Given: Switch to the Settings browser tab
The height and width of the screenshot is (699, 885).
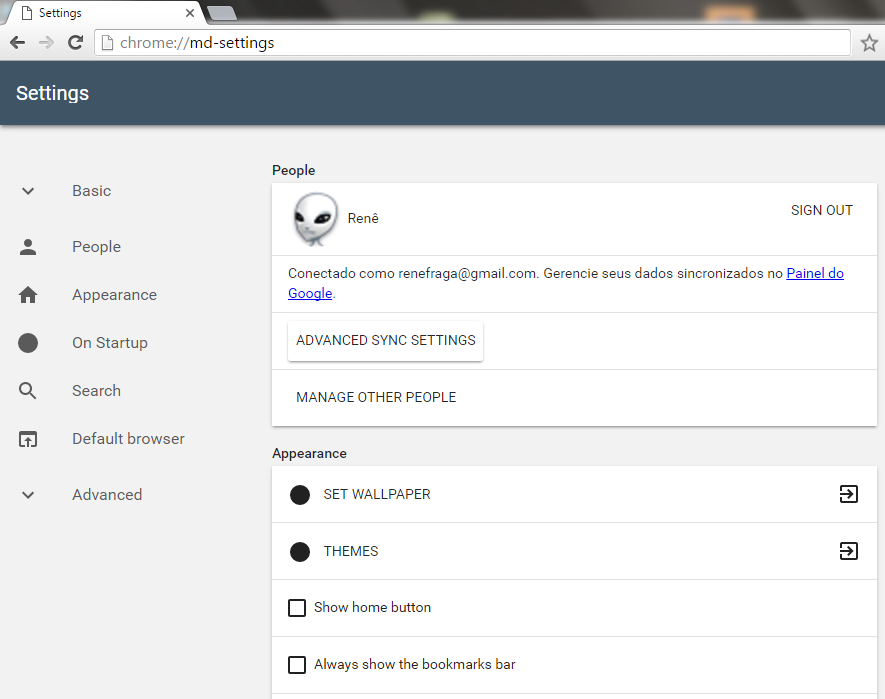Looking at the screenshot, I should [x=100, y=13].
